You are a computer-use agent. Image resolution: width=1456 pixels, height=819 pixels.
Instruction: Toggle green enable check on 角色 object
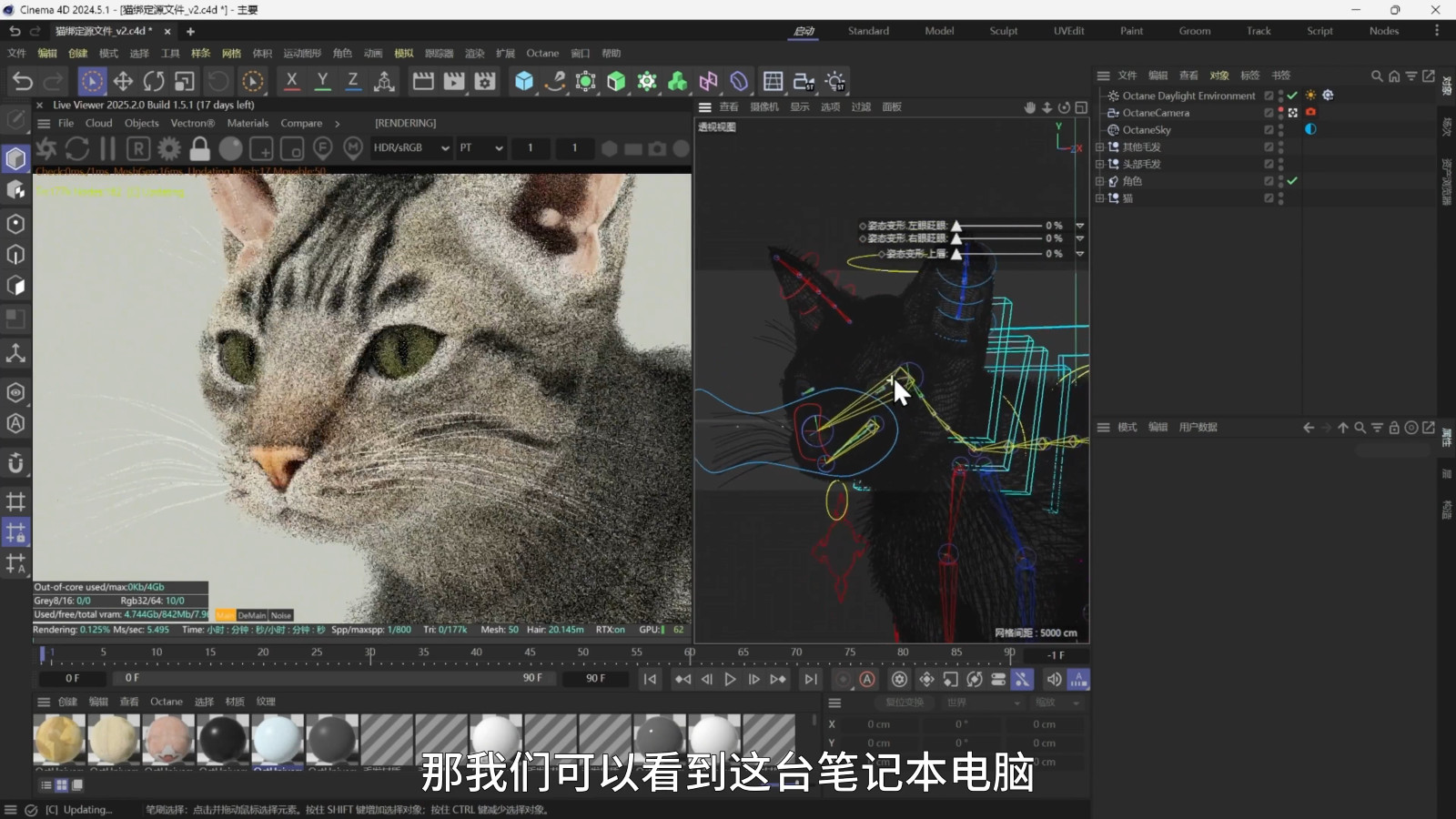1292,181
